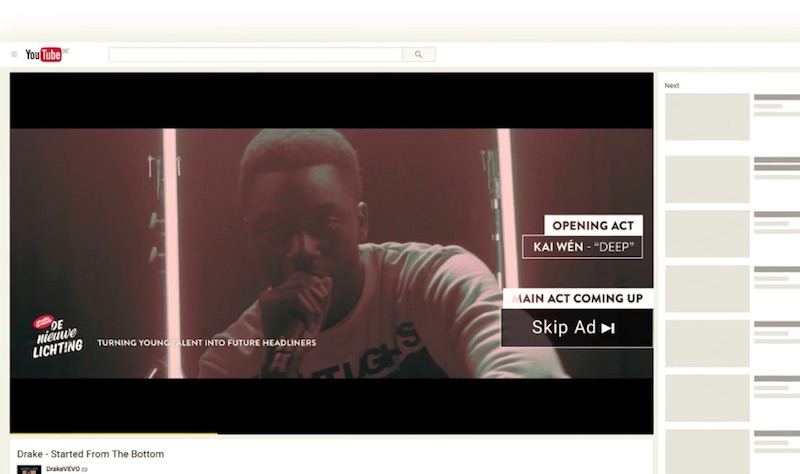The height and width of the screenshot is (474, 800).
Task: Open the fourth suggested video thumbnail
Action: 707,288
